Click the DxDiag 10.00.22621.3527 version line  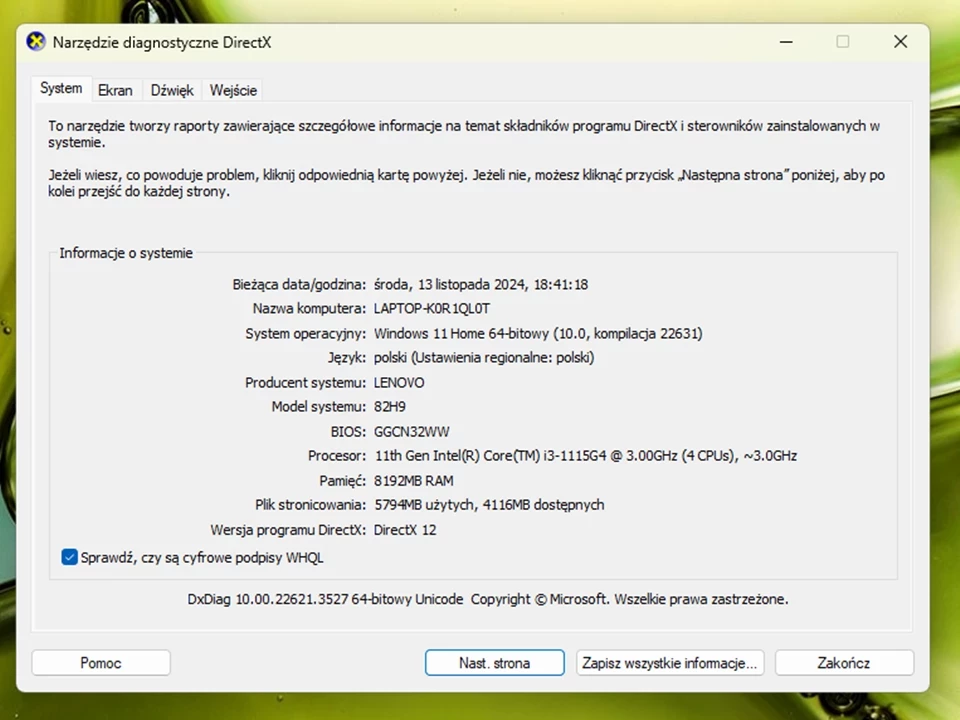click(x=488, y=599)
